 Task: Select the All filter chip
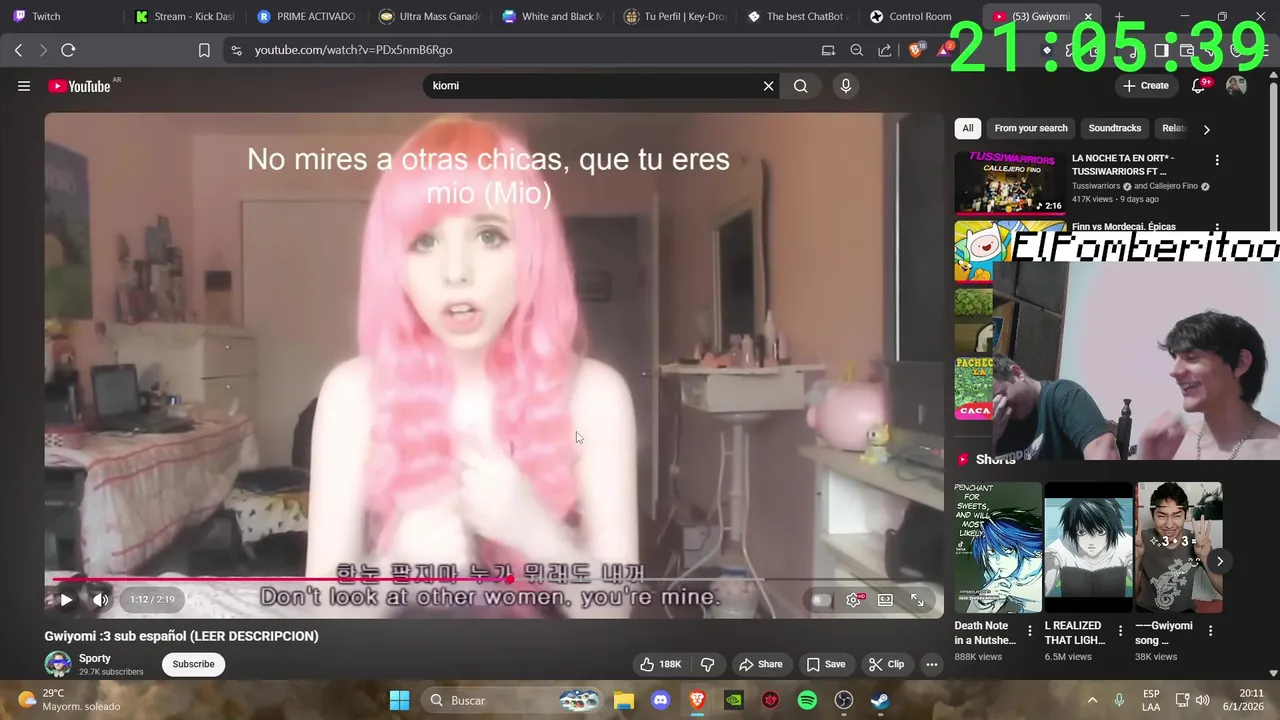968,128
